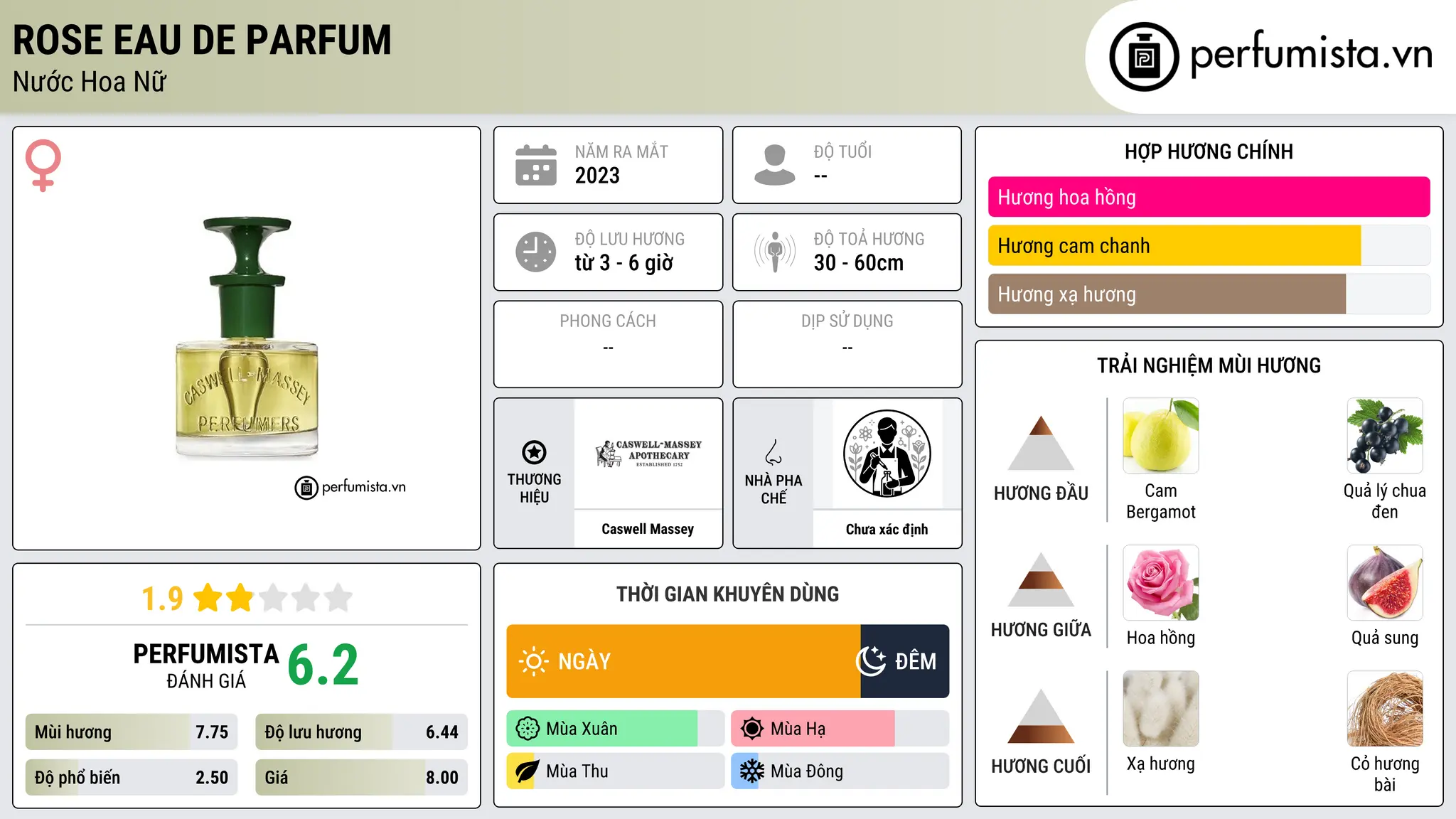Click the perfumer illustration in the circle
The image size is (1456, 819).
pos(887,454)
